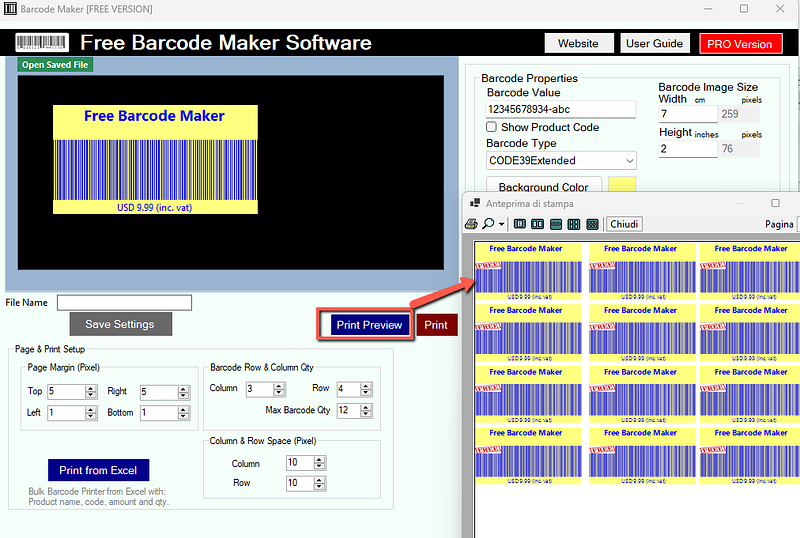Click the Background Color button
Viewport: 800px width, 538px height.
(x=544, y=185)
